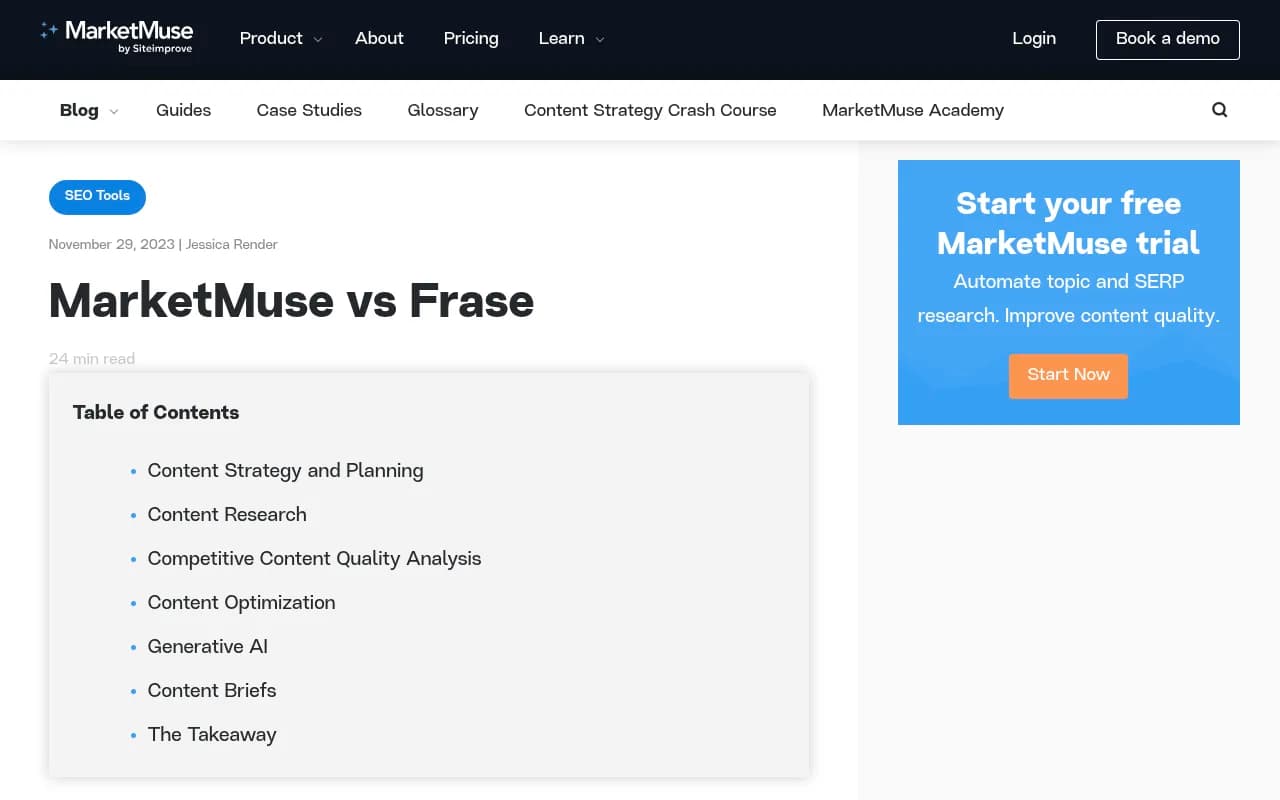The height and width of the screenshot is (800, 1280).
Task: Click the MarketMuse vs Frase heading
Action: [291, 301]
